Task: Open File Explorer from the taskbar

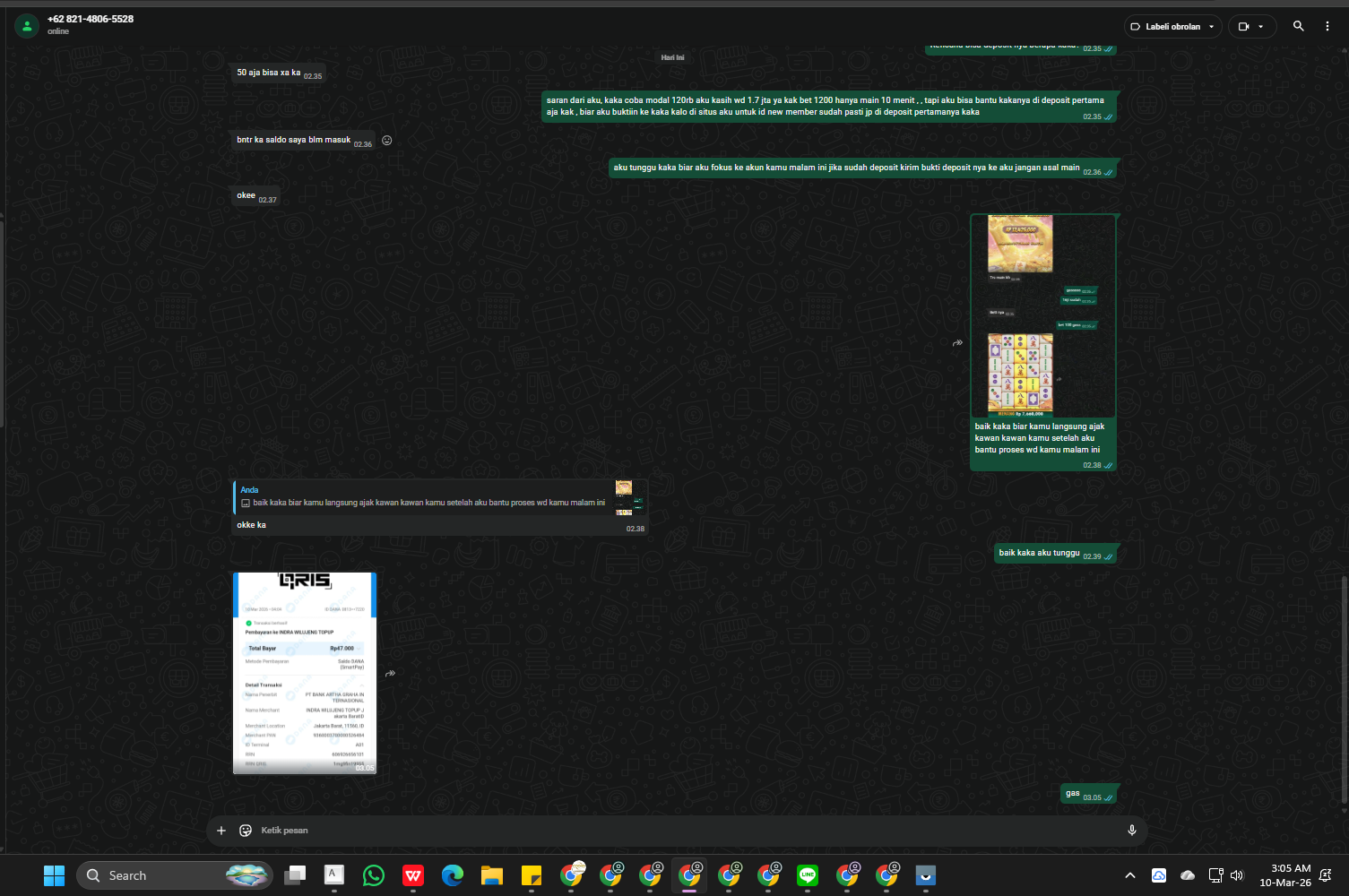Action: coord(492,875)
